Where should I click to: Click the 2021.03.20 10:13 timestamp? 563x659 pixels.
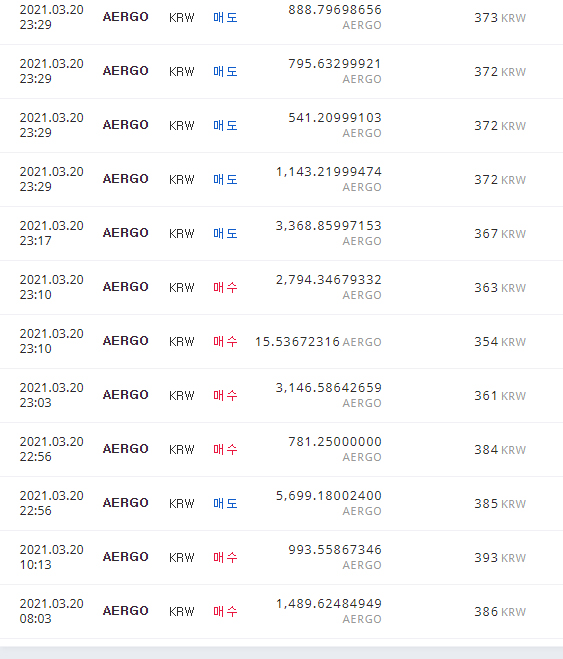(x=51, y=557)
